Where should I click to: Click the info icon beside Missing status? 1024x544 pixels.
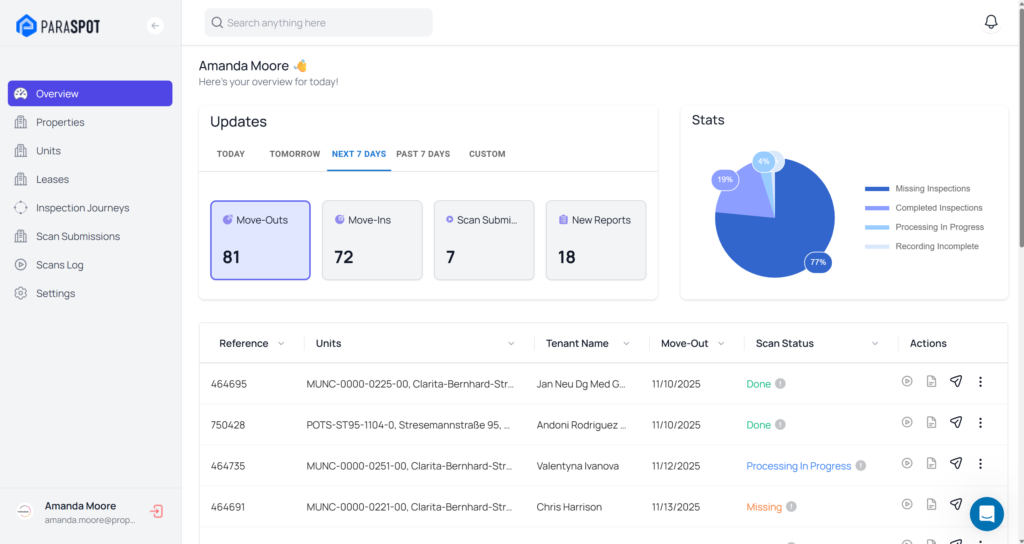[x=791, y=507]
